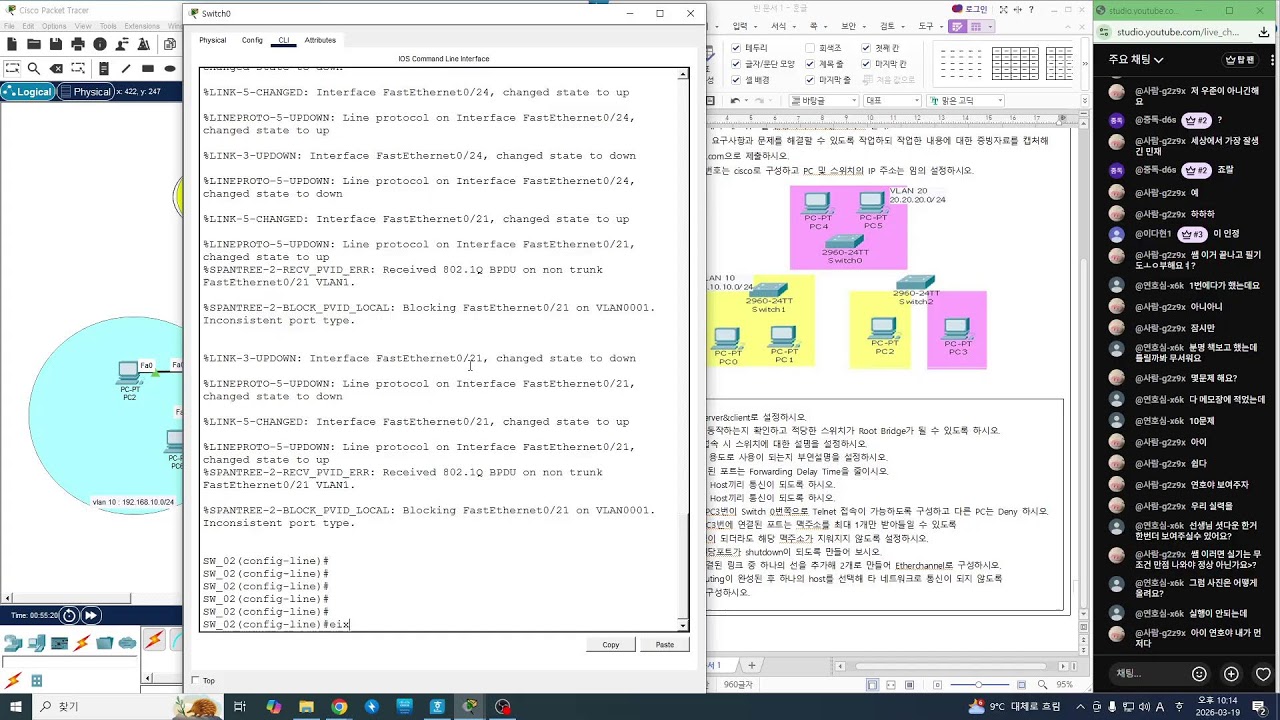Click the Paste button in CLI
This screenshot has width=1280, height=720.
664,644
